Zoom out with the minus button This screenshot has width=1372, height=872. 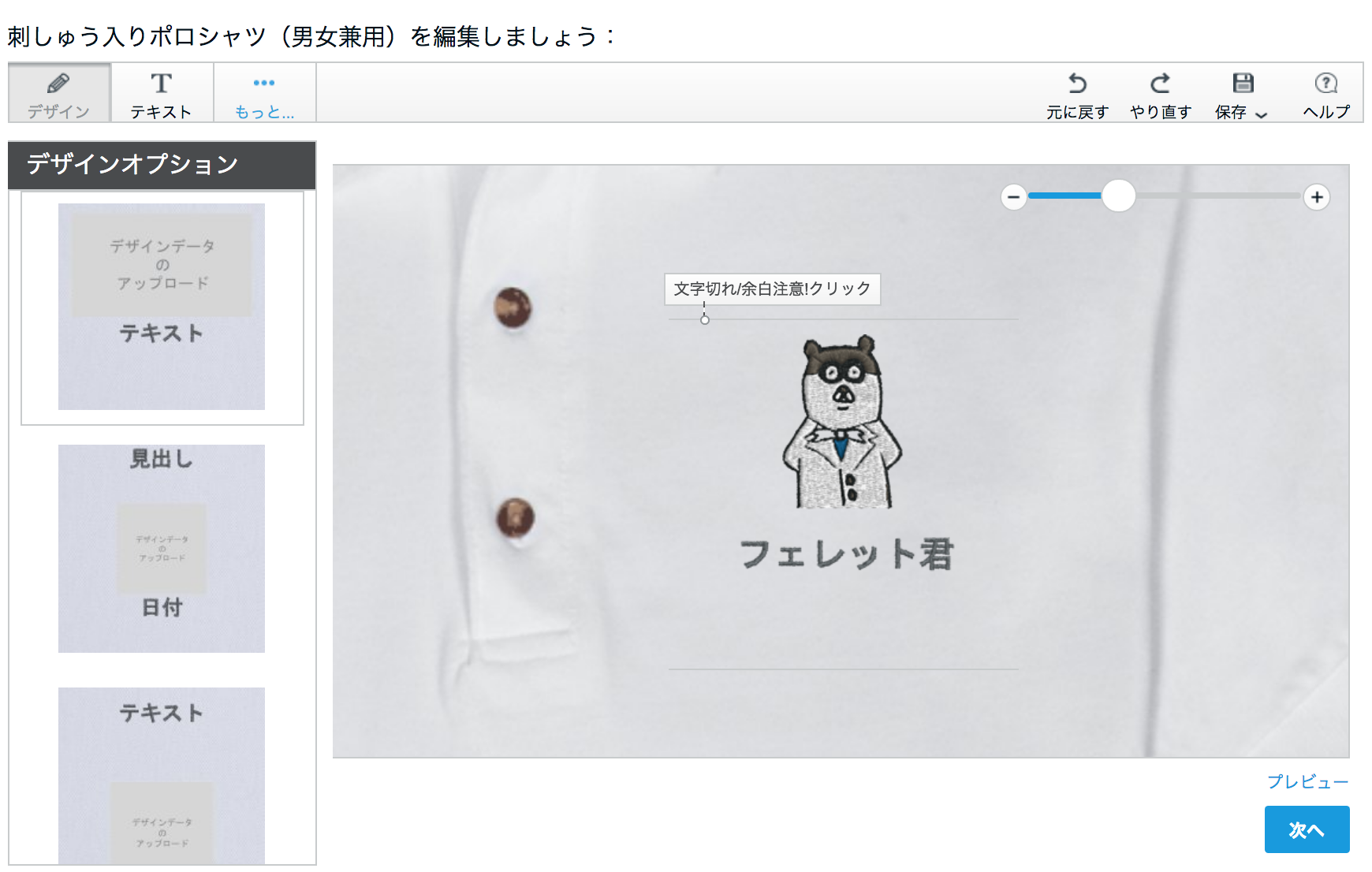click(x=1014, y=197)
